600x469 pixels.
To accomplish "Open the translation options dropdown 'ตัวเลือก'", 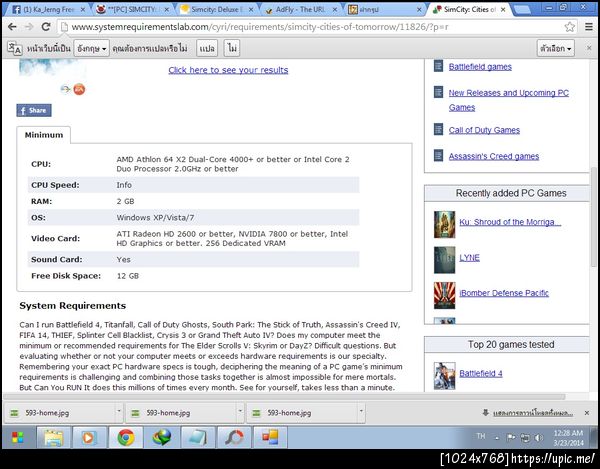I will (556, 48).
